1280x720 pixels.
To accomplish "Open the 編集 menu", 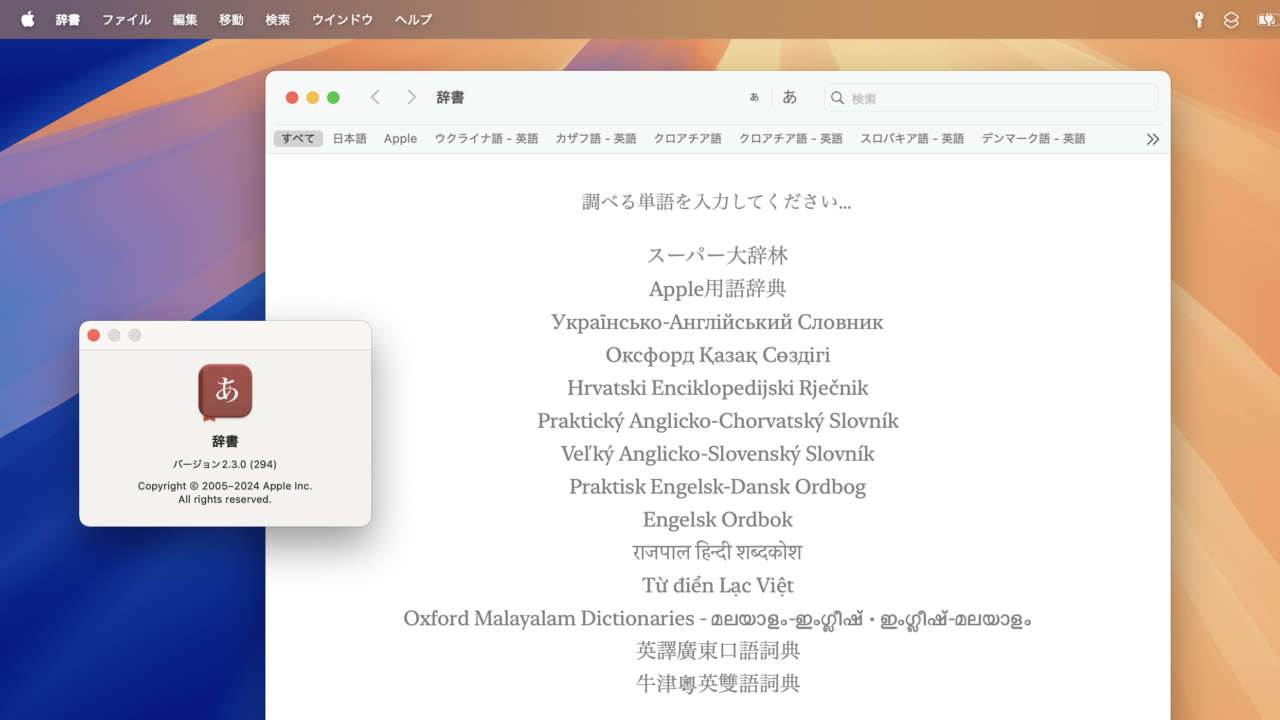I will point(185,19).
